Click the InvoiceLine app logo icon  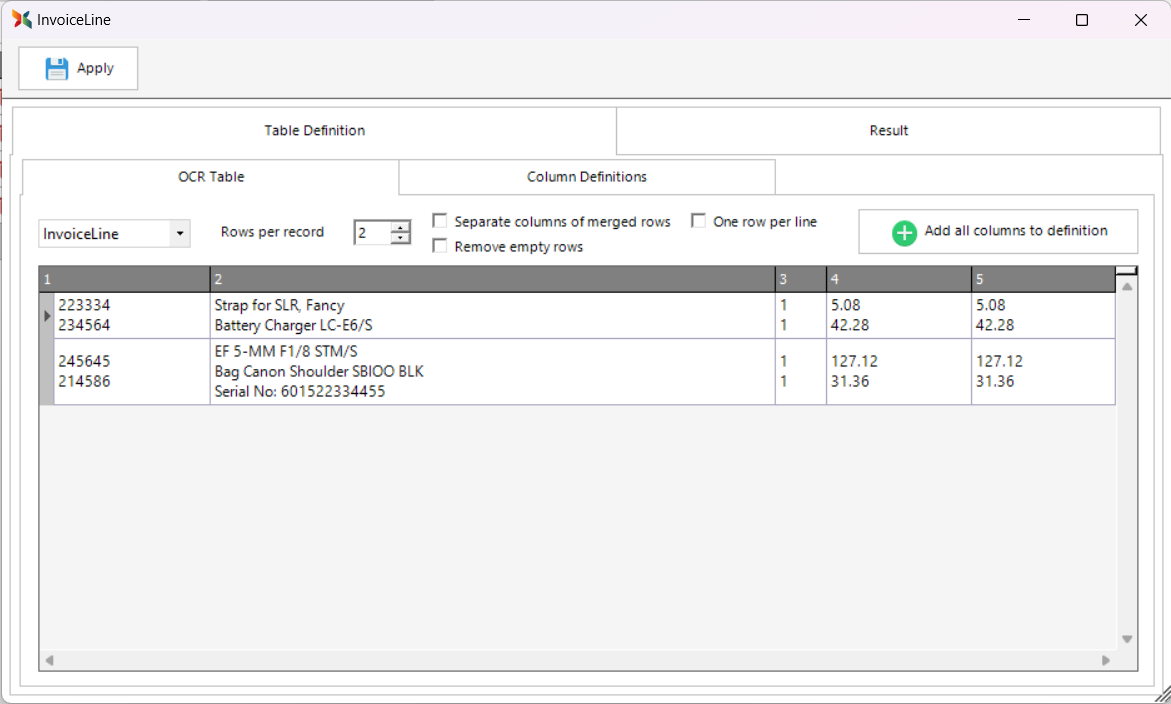[x=21, y=19]
